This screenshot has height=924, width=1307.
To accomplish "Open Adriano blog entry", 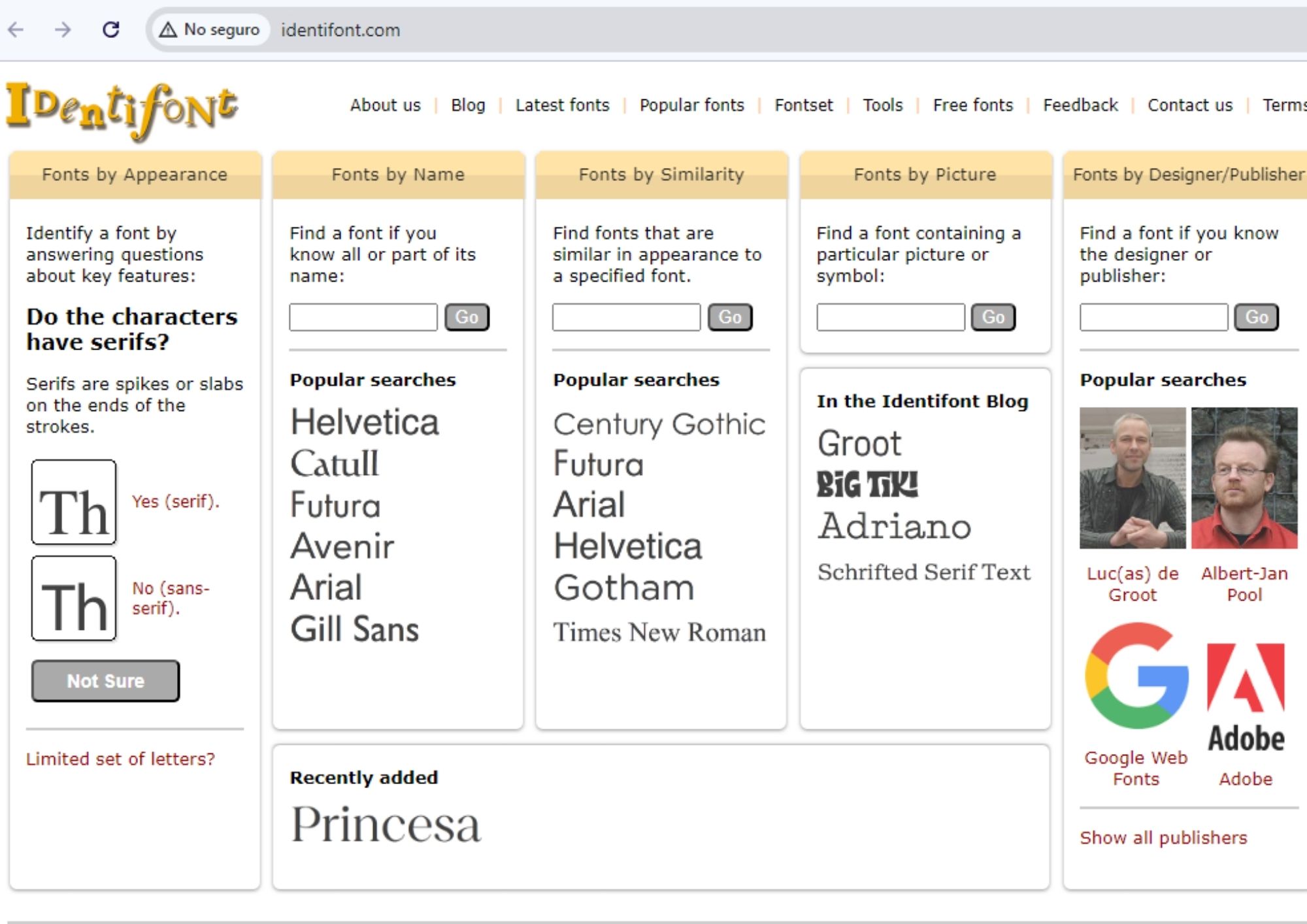I will point(895,526).
